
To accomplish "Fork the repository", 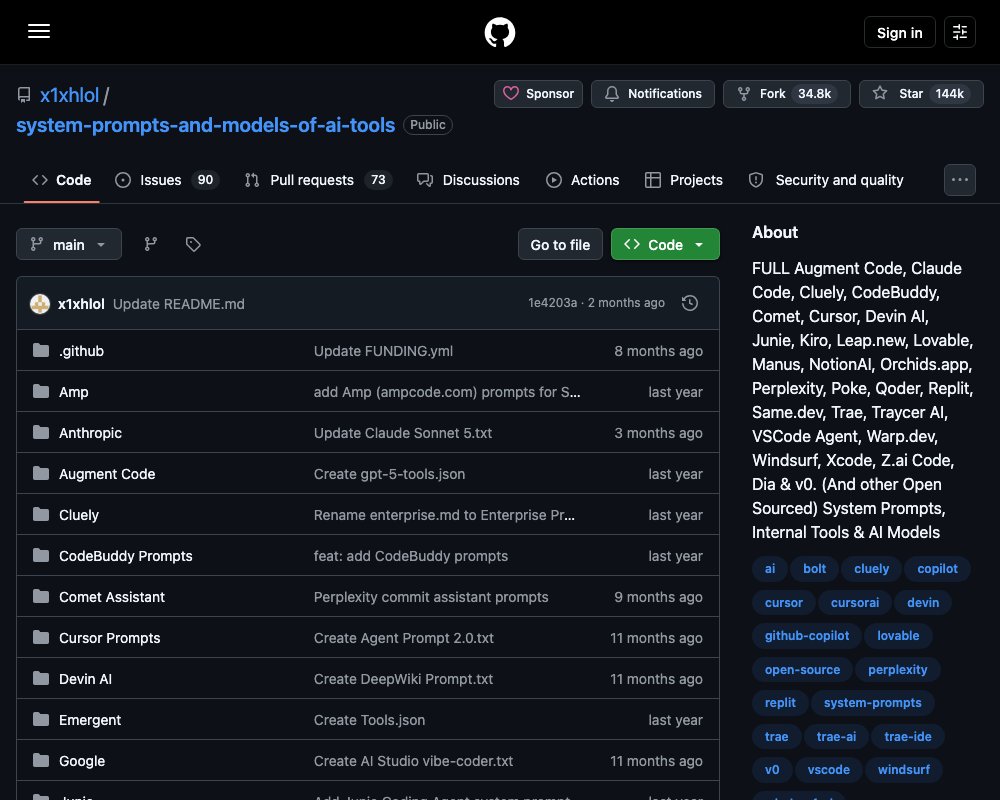I will pyautogui.click(x=786, y=94).
